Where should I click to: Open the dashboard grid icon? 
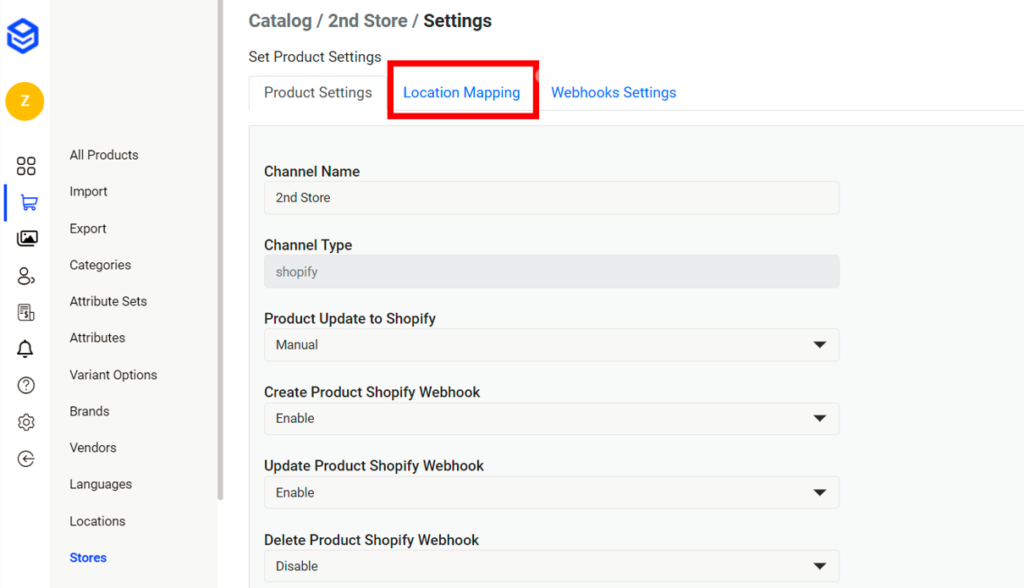(26, 166)
